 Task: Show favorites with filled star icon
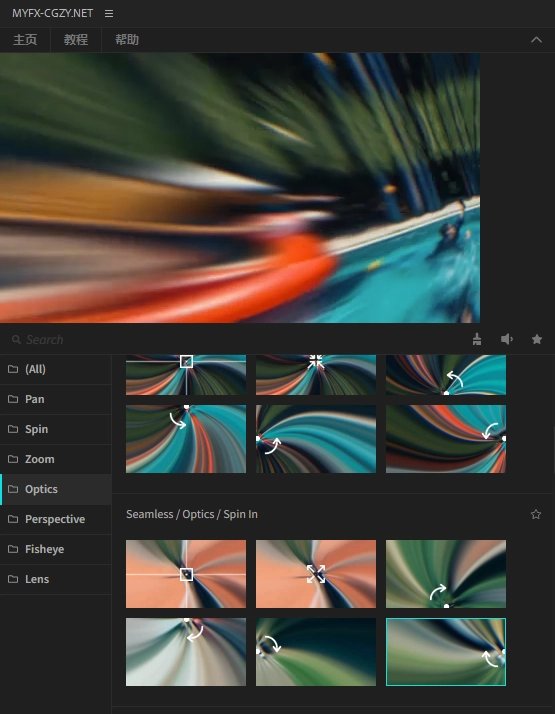[537, 339]
